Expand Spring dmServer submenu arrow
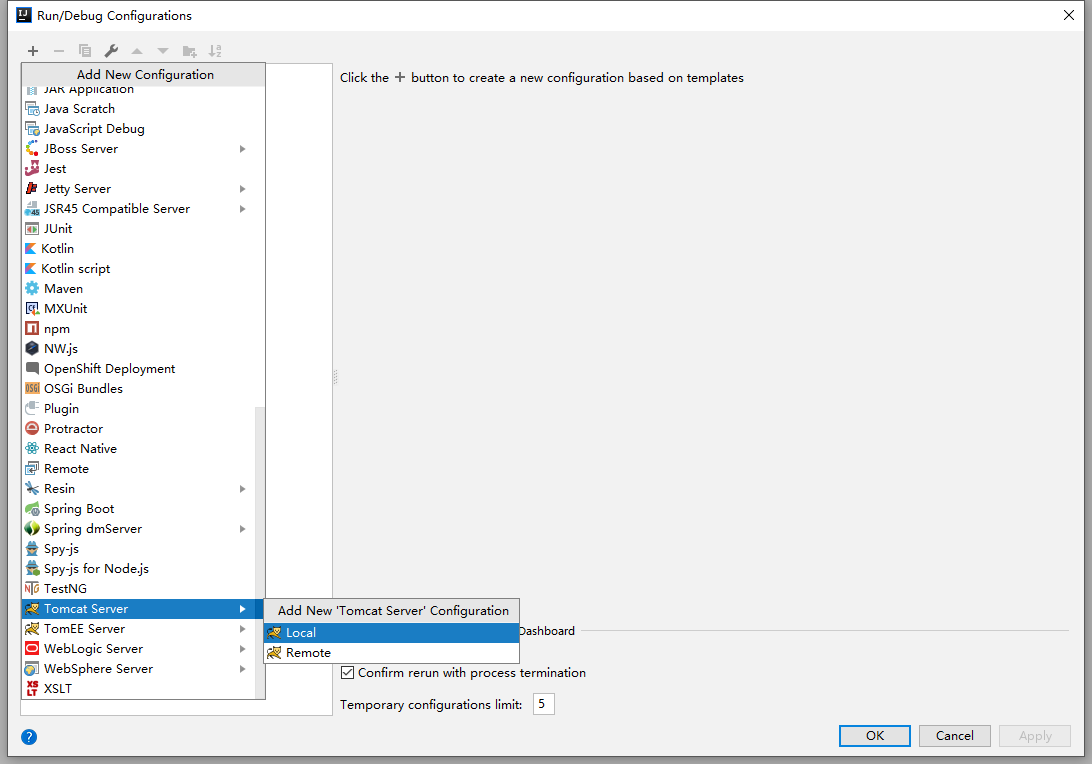Image resolution: width=1092 pixels, height=764 pixels. pos(242,529)
